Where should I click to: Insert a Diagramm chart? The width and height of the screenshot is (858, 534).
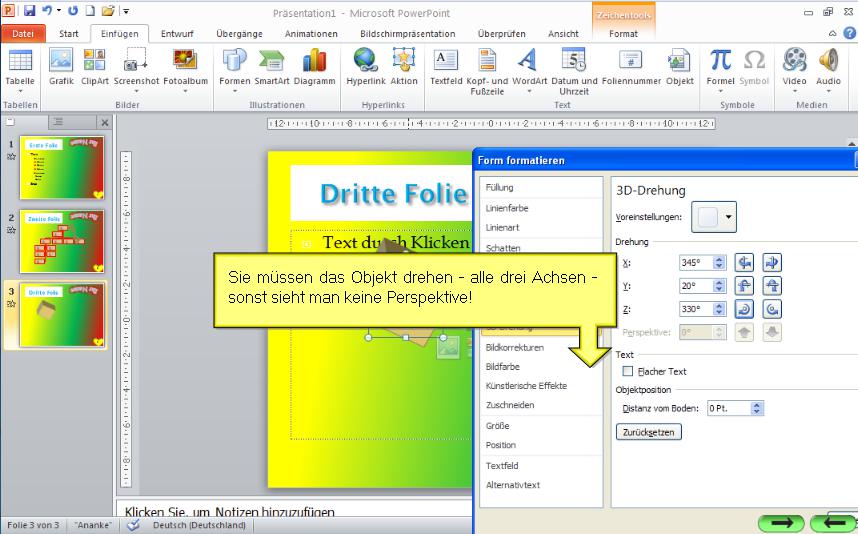coord(315,66)
